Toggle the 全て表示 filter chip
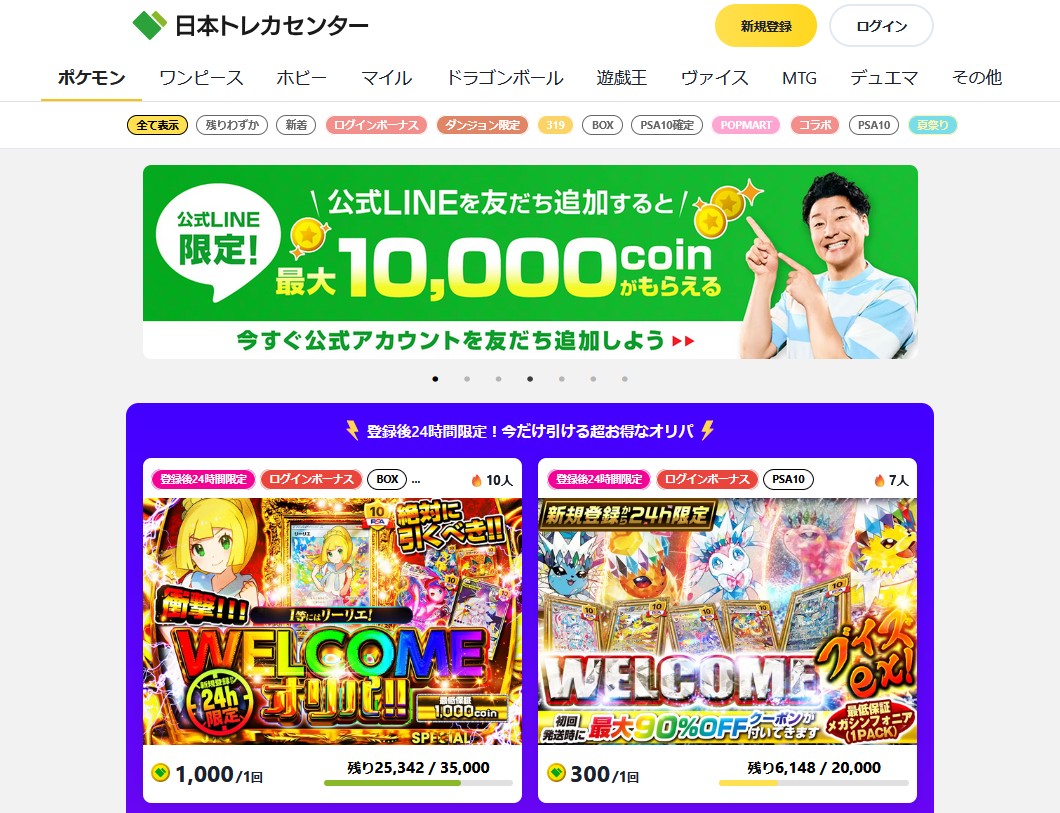1060x813 pixels. point(158,125)
